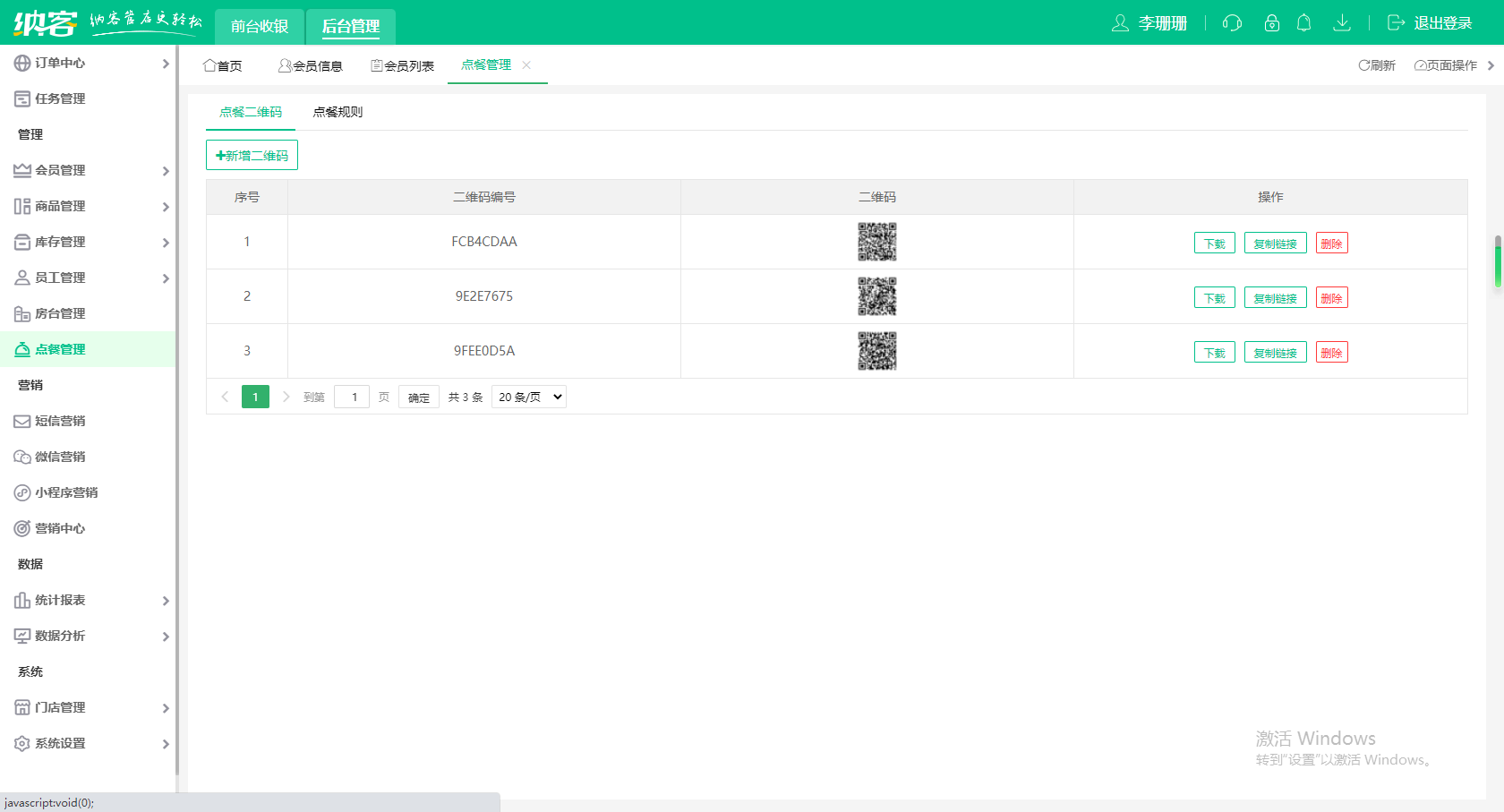The image size is (1504, 812).
Task: Copy link for QR code 9E2E7675
Action: click(1275, 298)
